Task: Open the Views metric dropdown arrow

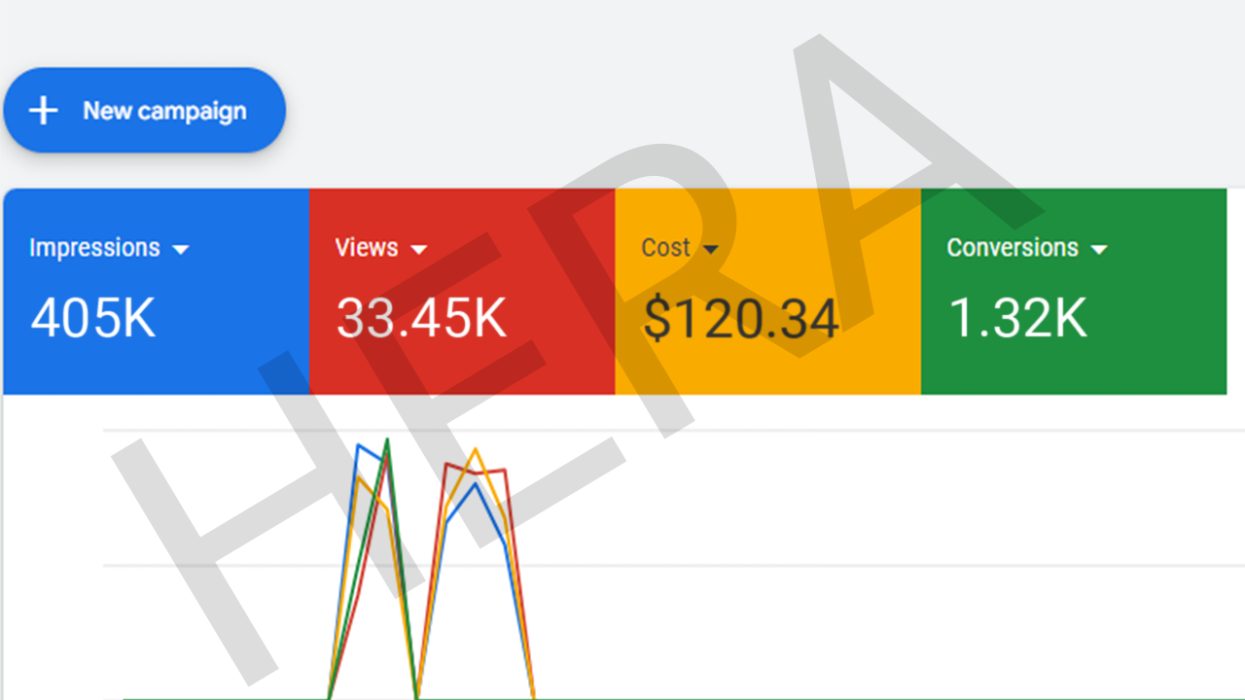Action: coord(419,250)
